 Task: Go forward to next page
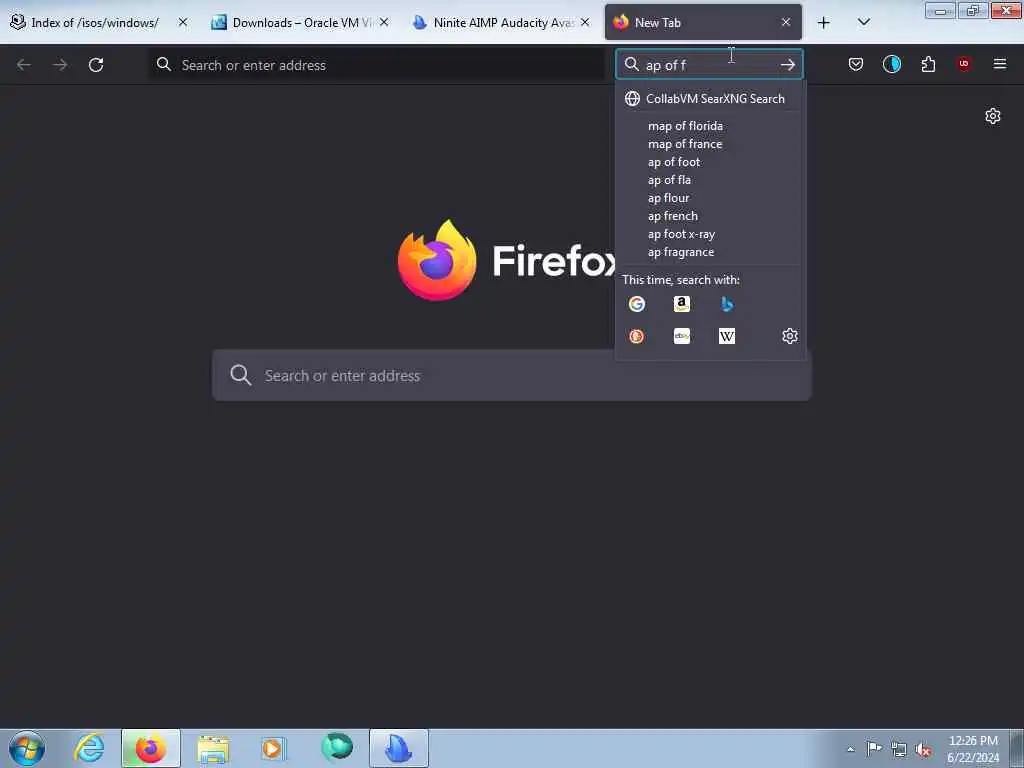[x=60, y=65]
